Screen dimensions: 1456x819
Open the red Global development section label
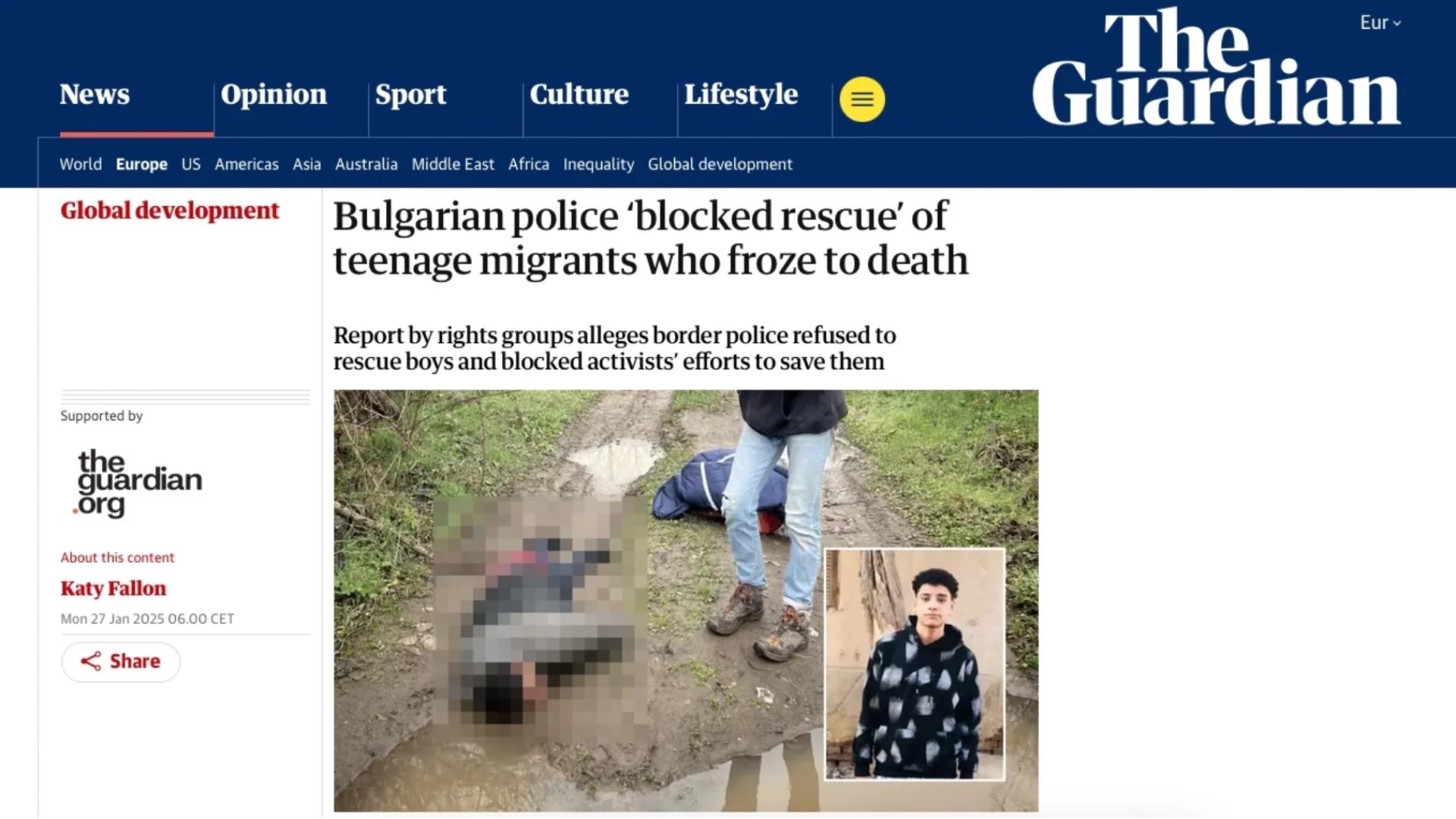(x=170, y=210)
